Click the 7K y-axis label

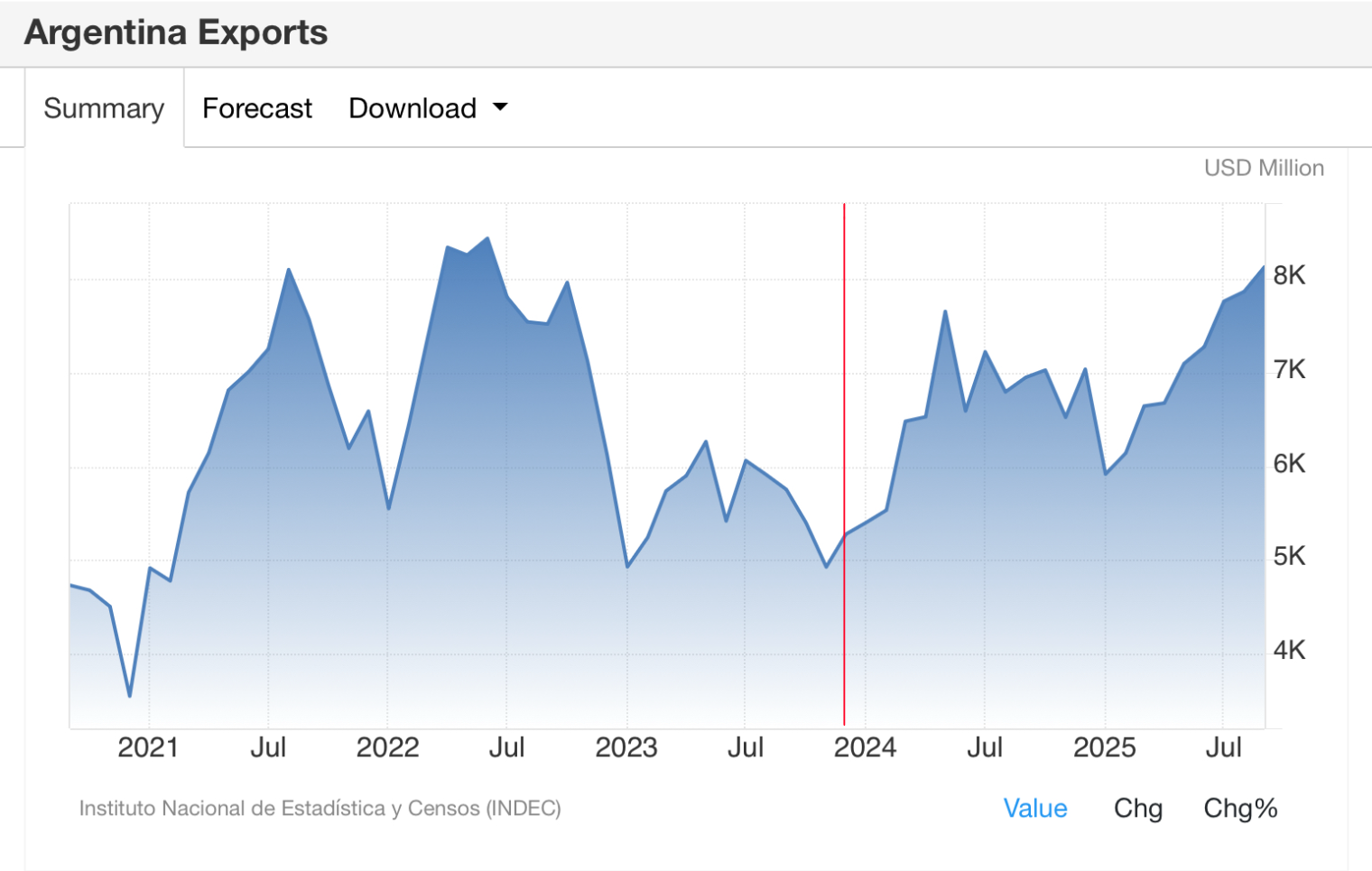tap(1289, 369)
